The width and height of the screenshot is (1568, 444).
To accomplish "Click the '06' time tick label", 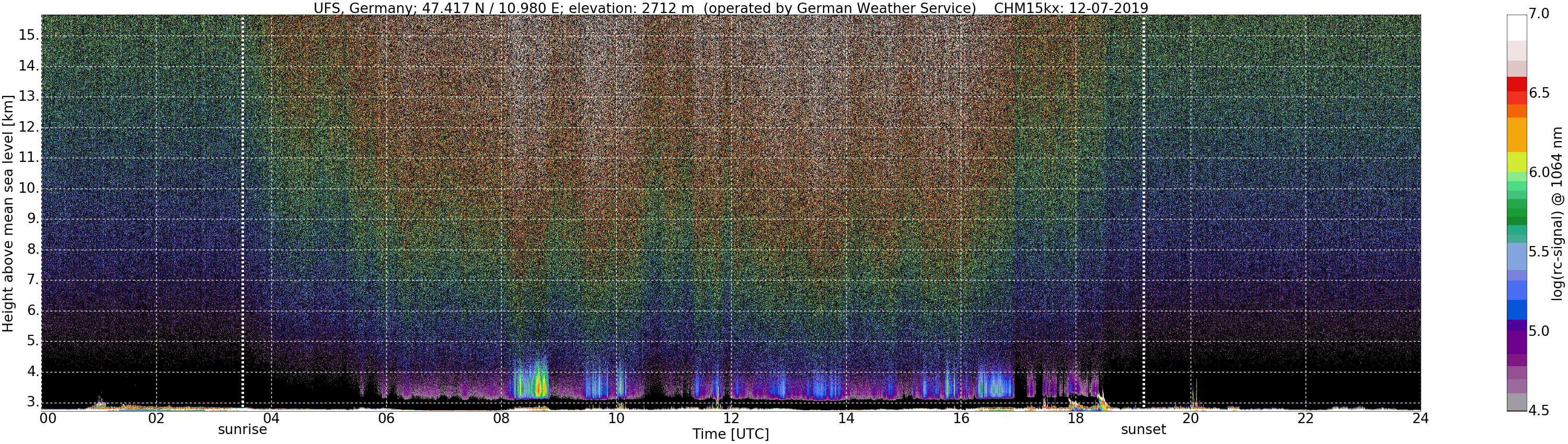I will [386, 418].
